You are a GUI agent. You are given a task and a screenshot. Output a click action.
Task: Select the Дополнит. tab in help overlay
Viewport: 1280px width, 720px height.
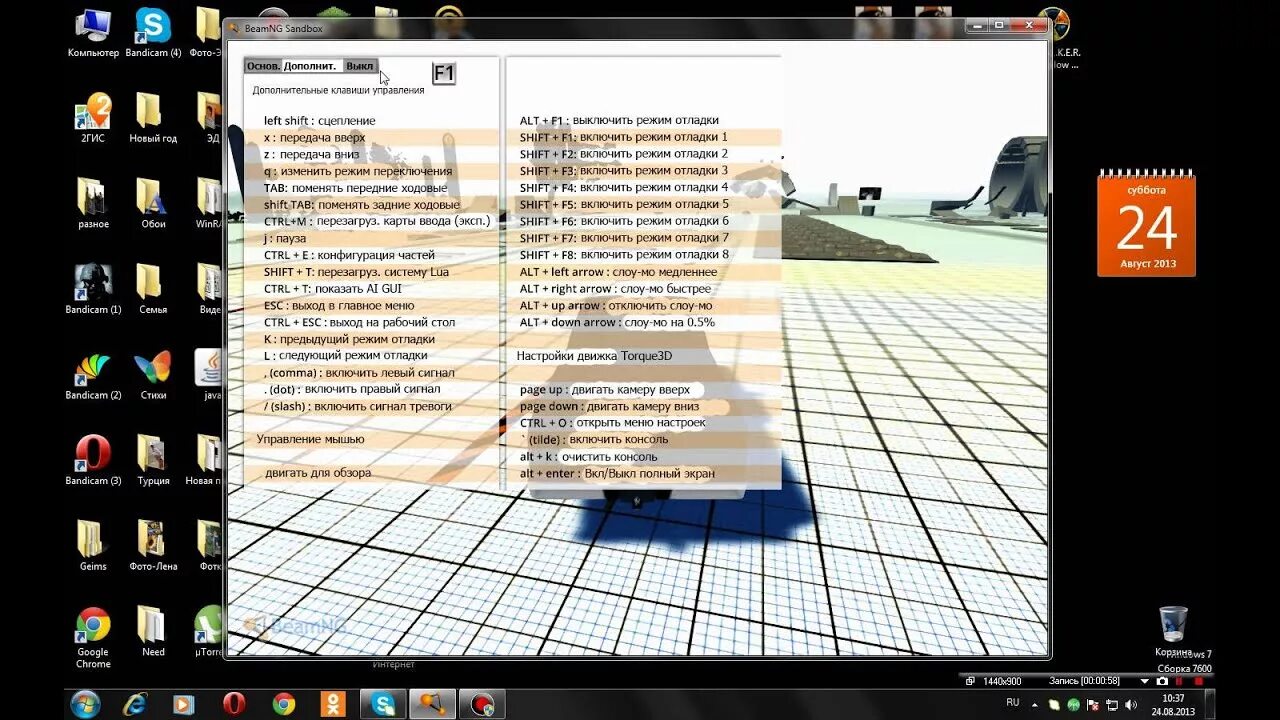pos(310,66)
